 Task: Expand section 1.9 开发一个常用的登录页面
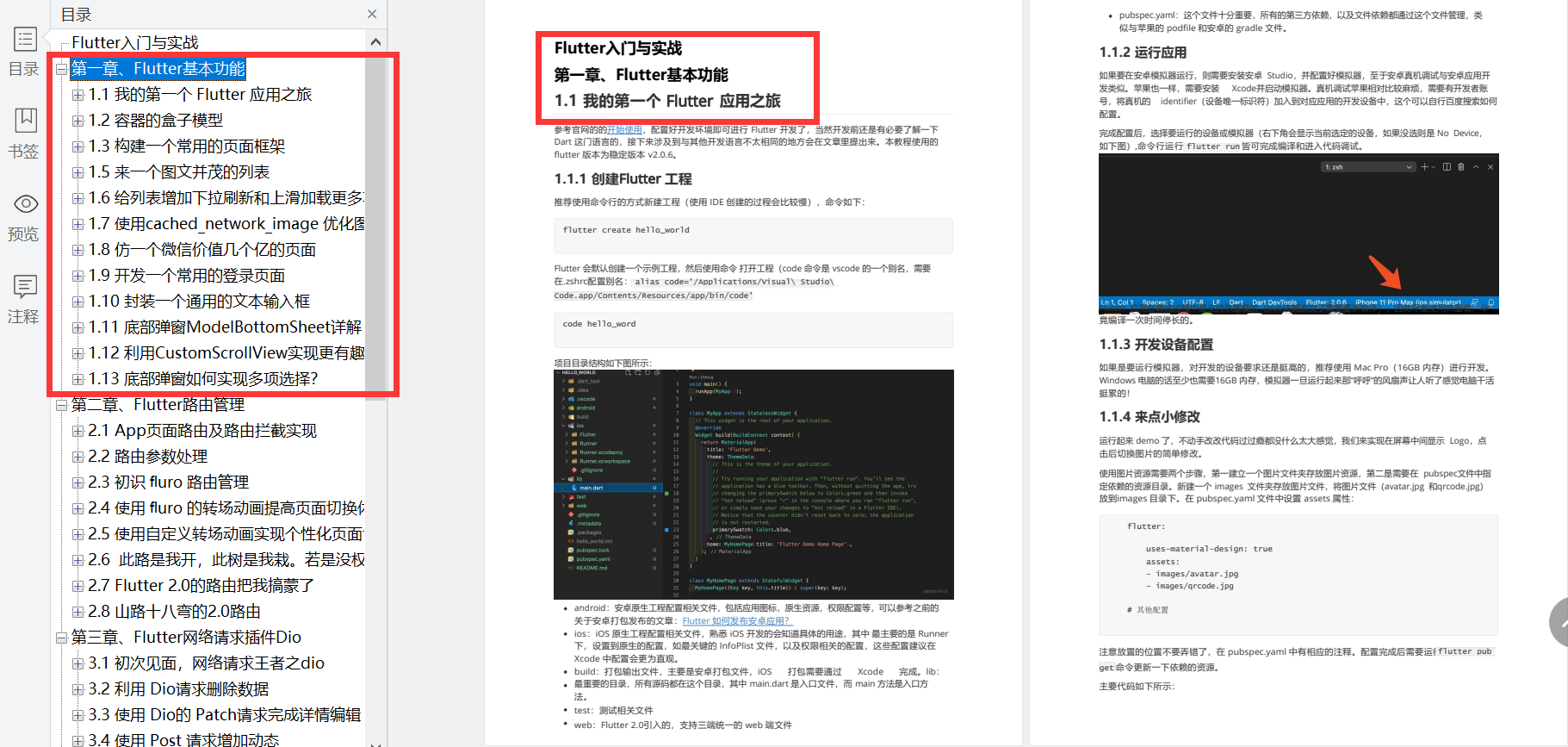(77, 276)
